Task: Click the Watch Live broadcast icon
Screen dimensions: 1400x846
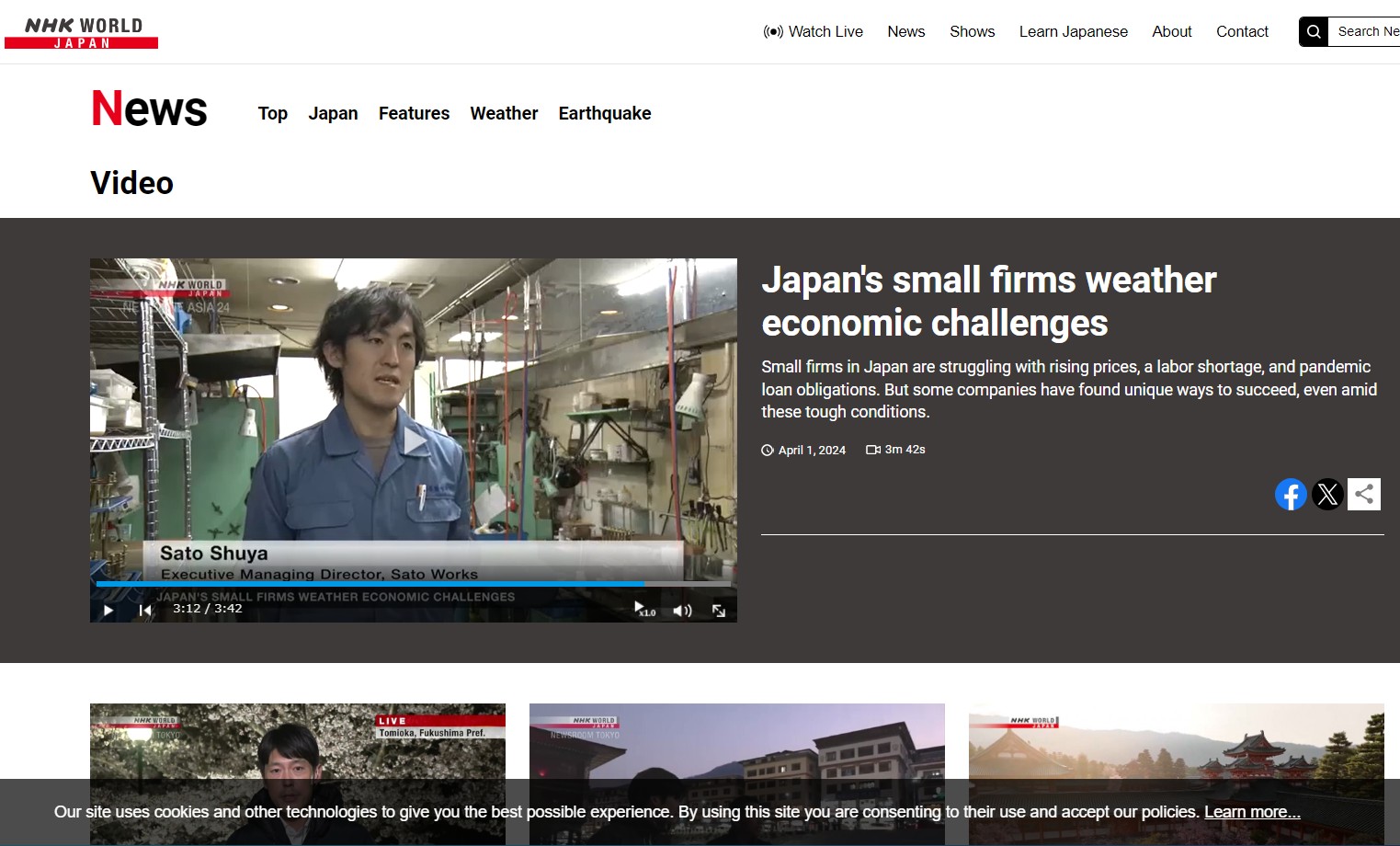Action: [x=772, y=31]
